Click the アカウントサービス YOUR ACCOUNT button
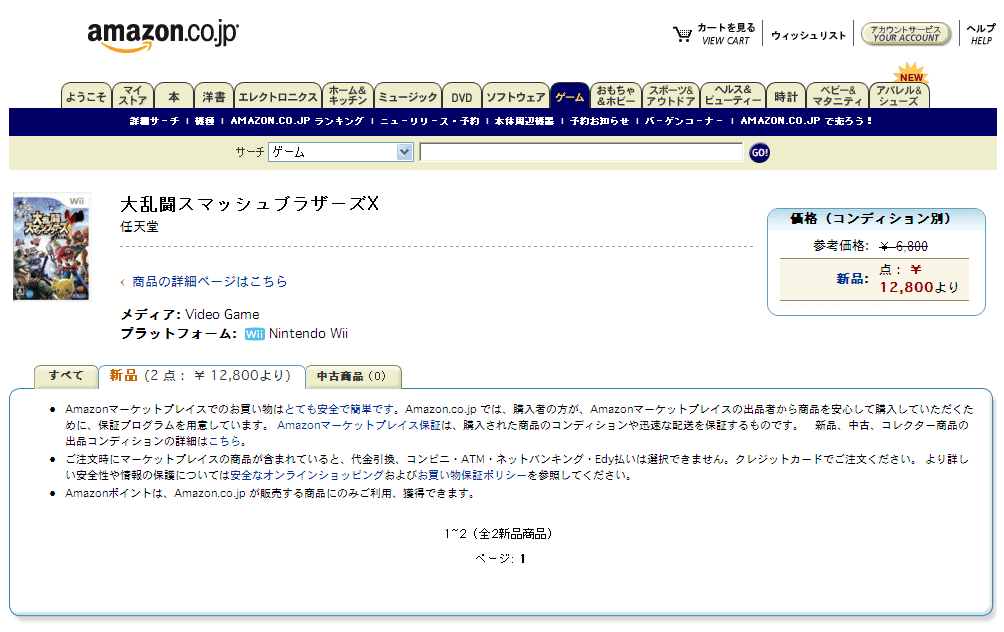The height and width of the screenshot is (632, 1004). [x=905, y=33]
